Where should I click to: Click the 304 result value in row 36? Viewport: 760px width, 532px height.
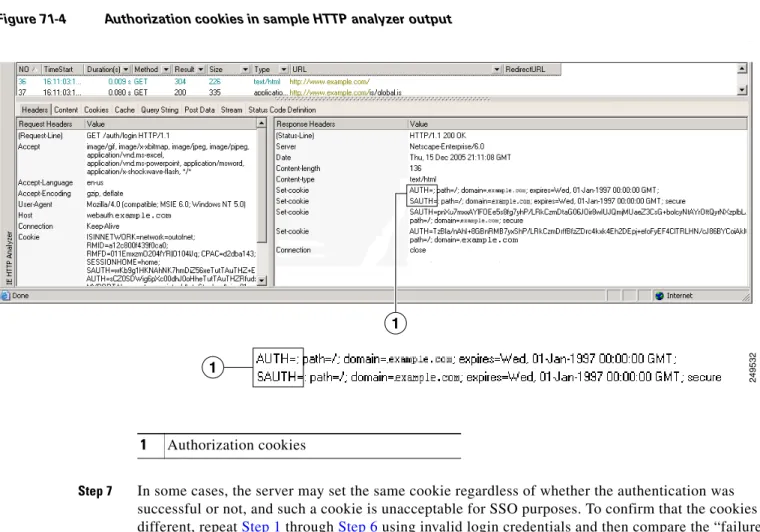coord(180,82)
